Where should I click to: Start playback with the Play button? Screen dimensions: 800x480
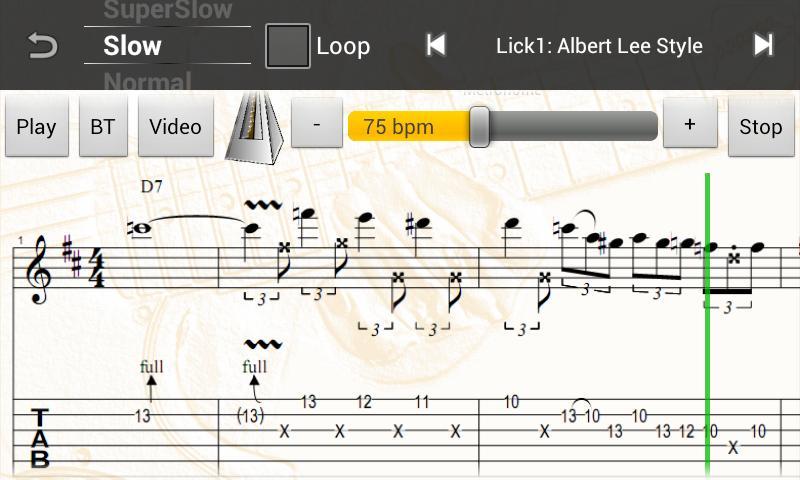click(37, 127)
